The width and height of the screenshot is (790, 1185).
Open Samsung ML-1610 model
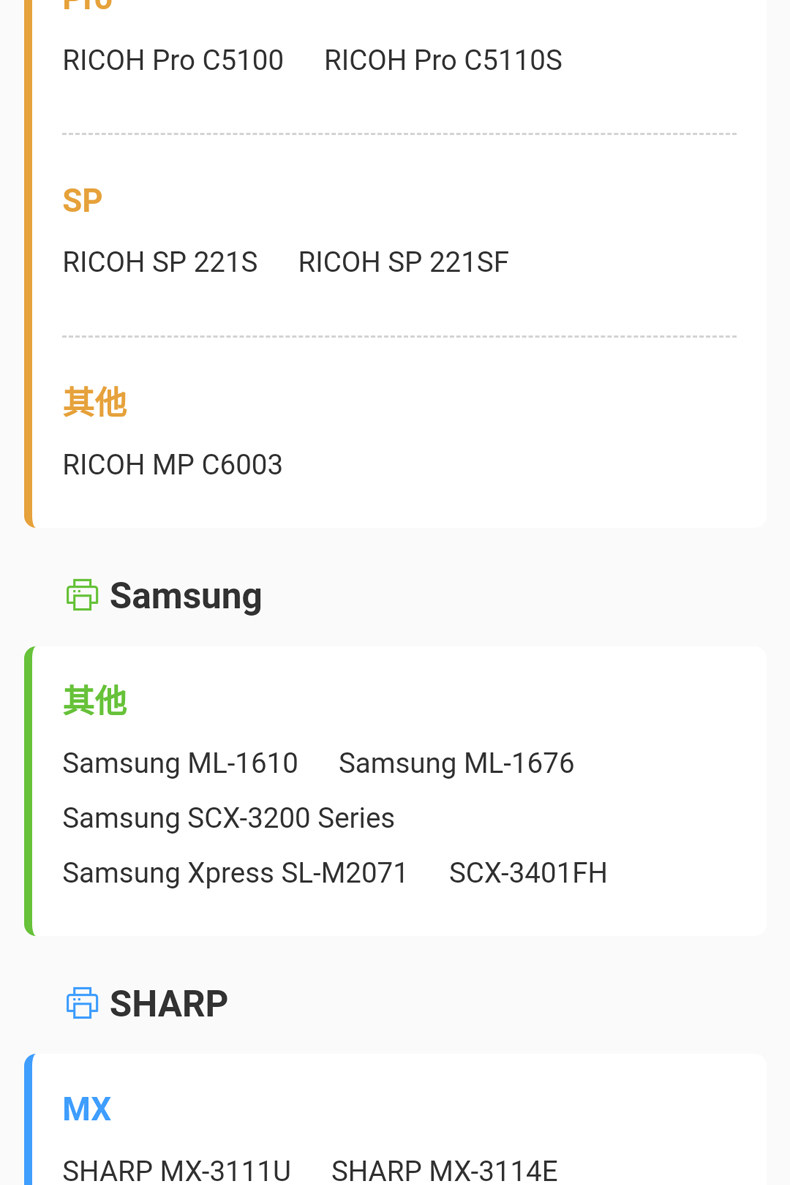tap(180, 763)
